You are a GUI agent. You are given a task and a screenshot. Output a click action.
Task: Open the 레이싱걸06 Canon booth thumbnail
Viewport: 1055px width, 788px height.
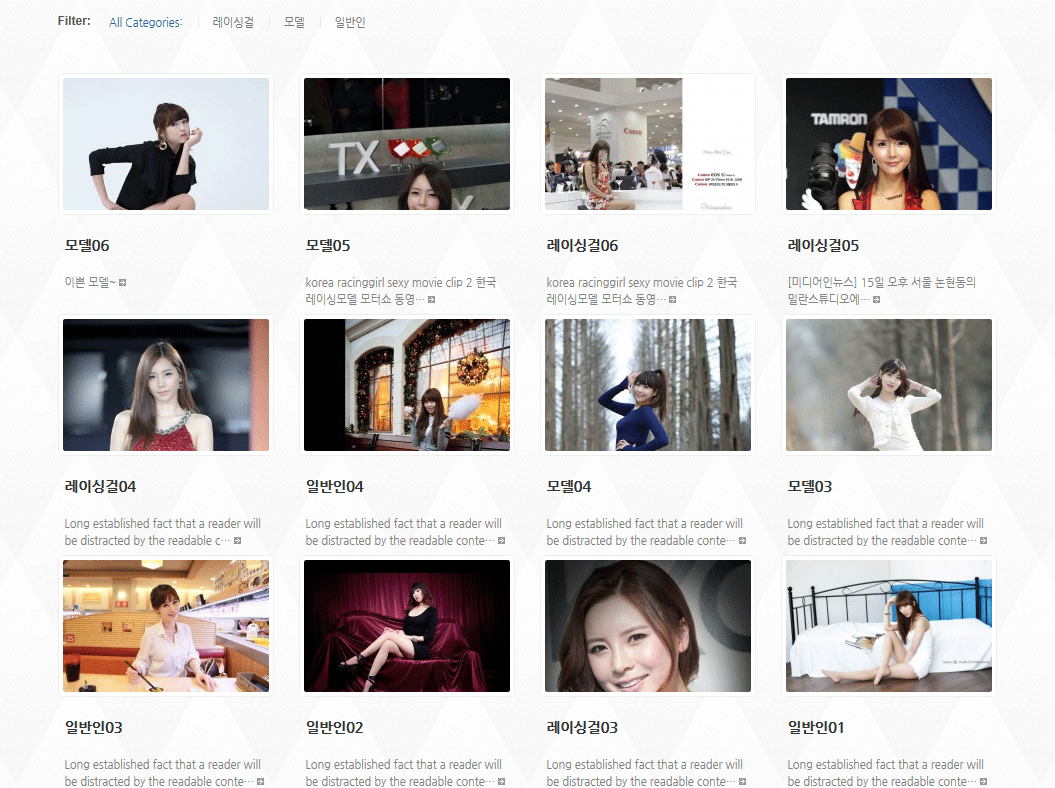tap(648, 144)
